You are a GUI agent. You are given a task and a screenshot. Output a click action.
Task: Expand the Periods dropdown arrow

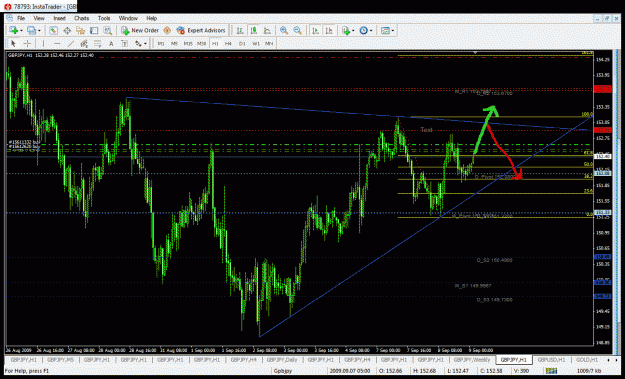pos(371,31)
